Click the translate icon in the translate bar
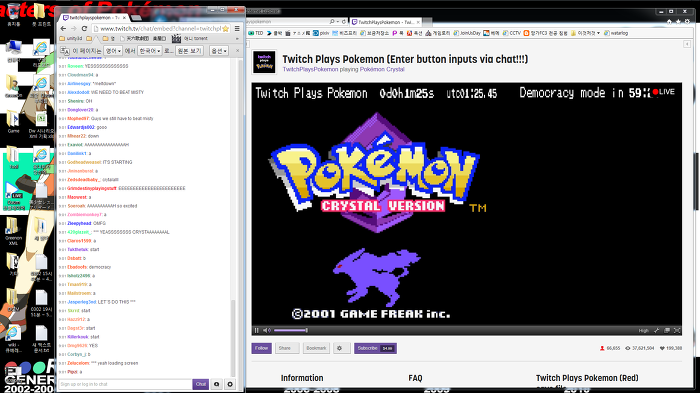 point(65,51)
